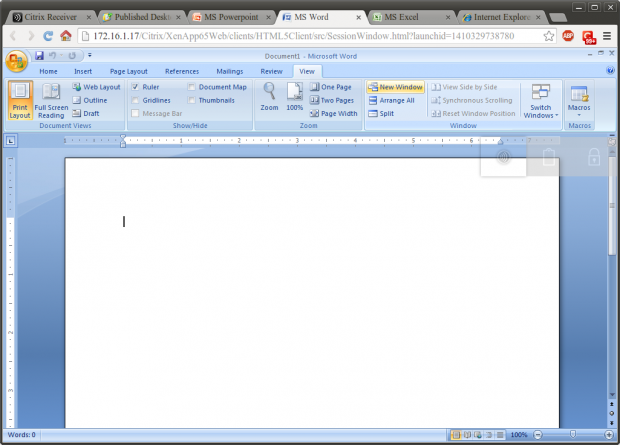
Task: Click Previous Page double-arrow button
Action: 612,404
